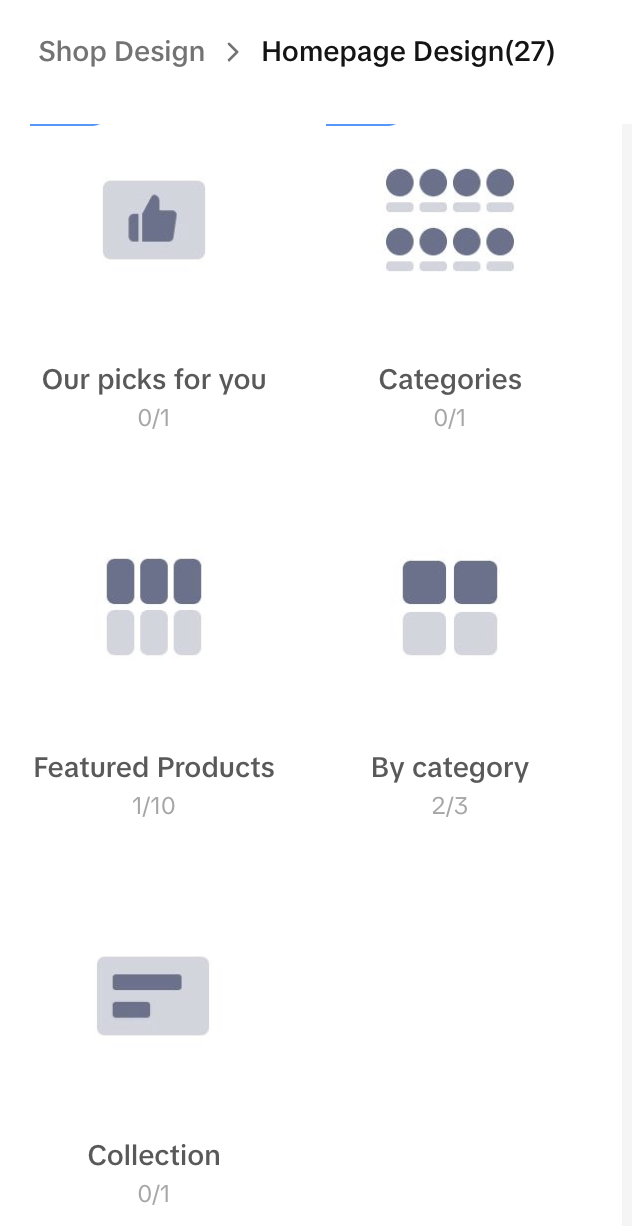Click the Categories module label
This screenshot has height=1226, width=632.
(450, 380)
